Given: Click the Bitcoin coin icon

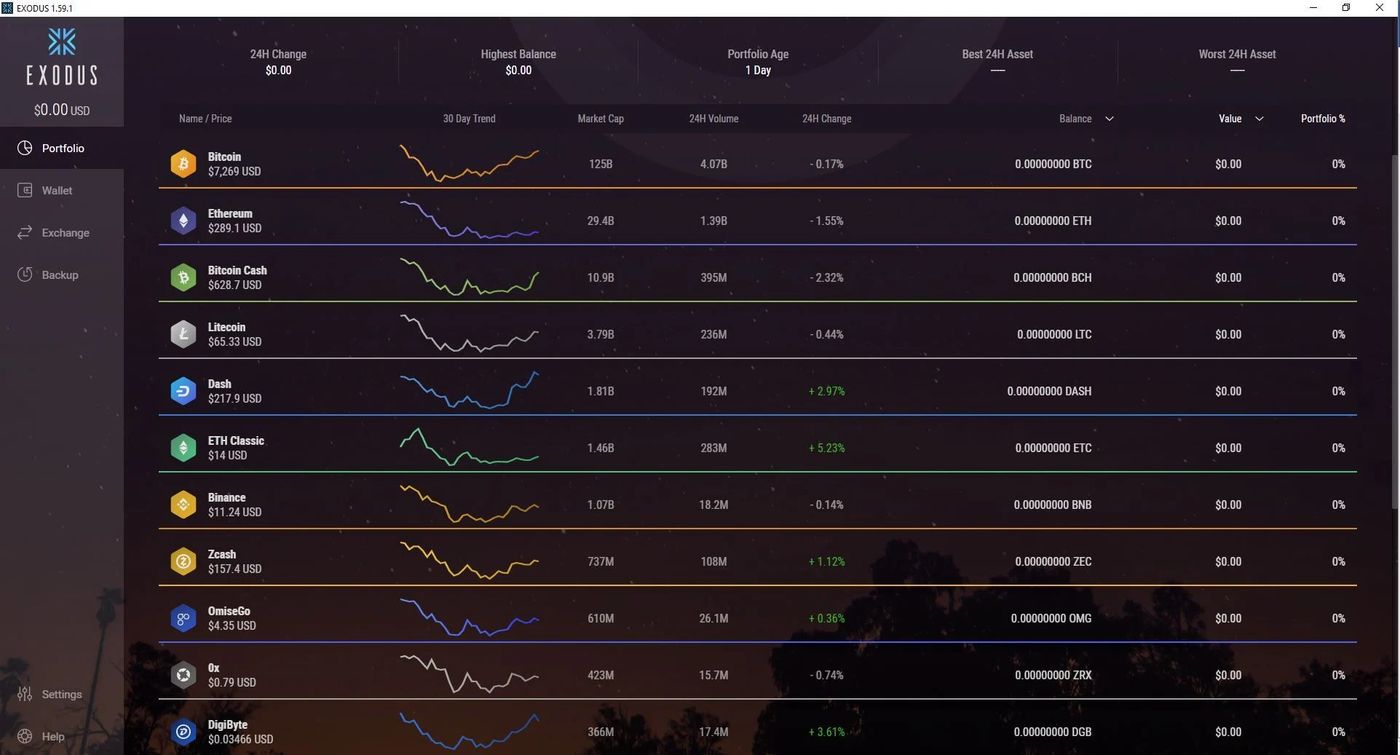Looking at the screenshot, I should click(183, 164).
